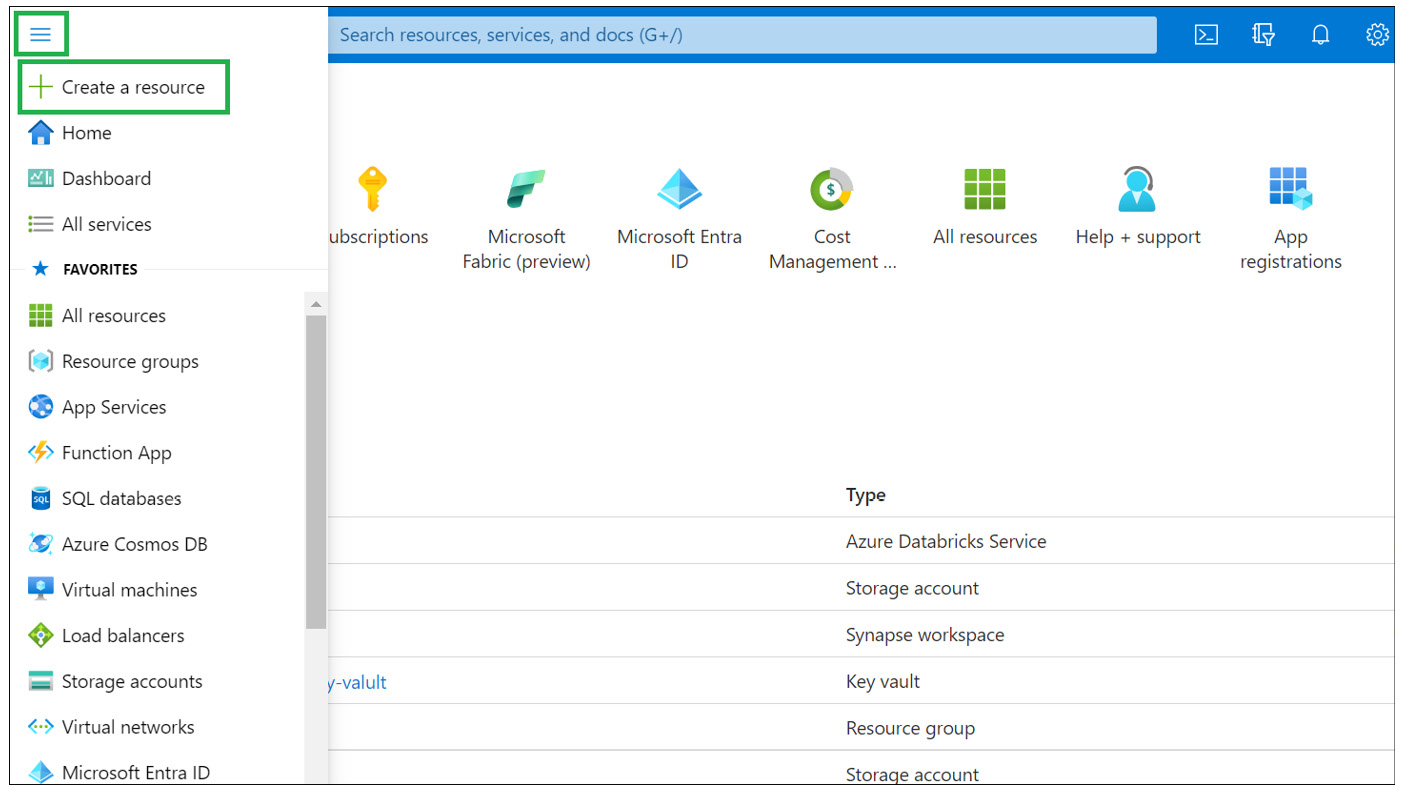The width and height of the screenshot is (1405, 790).
Task: Click the Synapse workspace type cell
Action: (925, 635)
